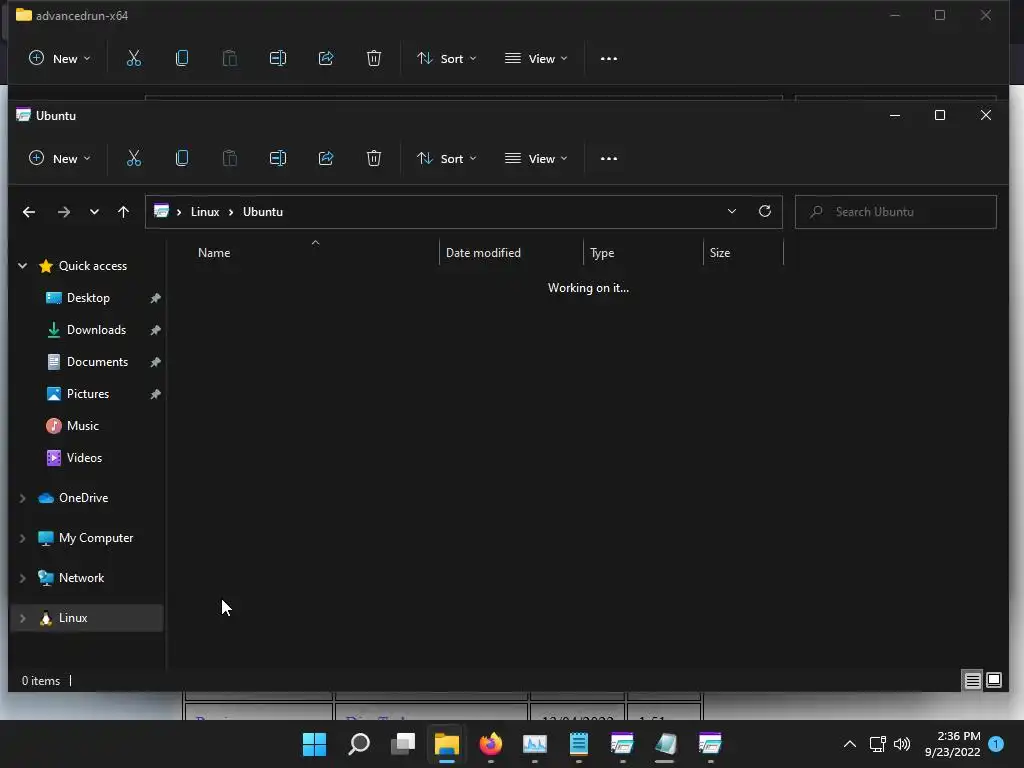Click Copy icon in Ubuntu window toolbar
Viewport: 1024px width, 768px height.
click(182, 158)
